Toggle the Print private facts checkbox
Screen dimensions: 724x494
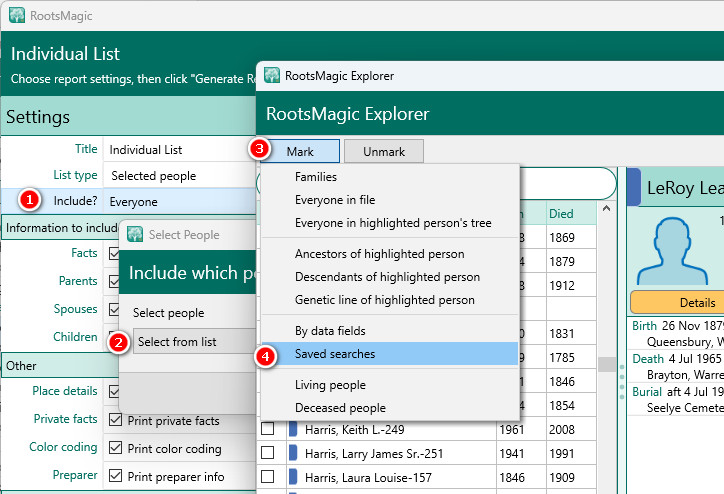tap(115, 420)
